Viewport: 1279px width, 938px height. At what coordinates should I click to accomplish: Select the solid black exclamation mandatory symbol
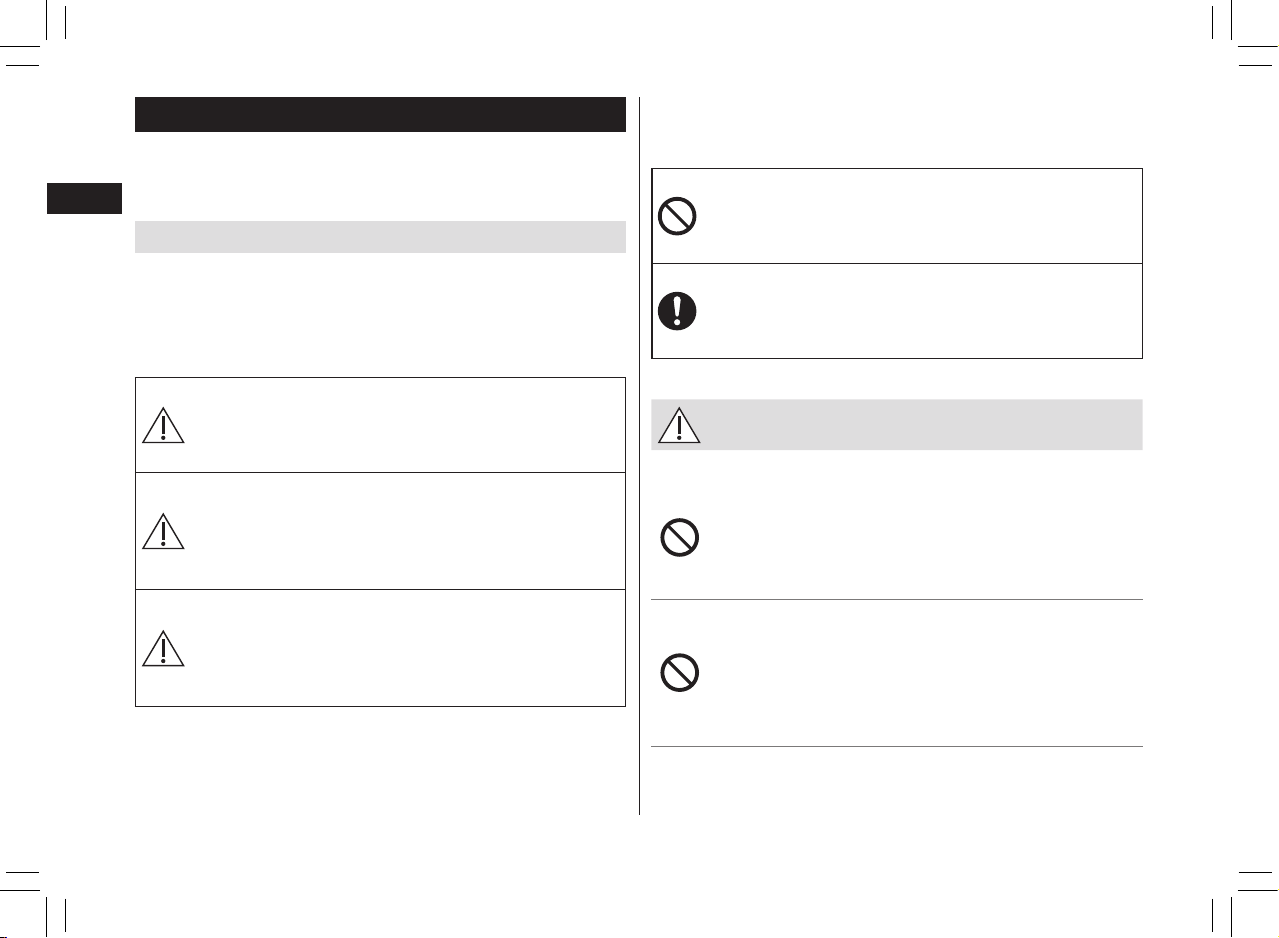tap(678, 311)
